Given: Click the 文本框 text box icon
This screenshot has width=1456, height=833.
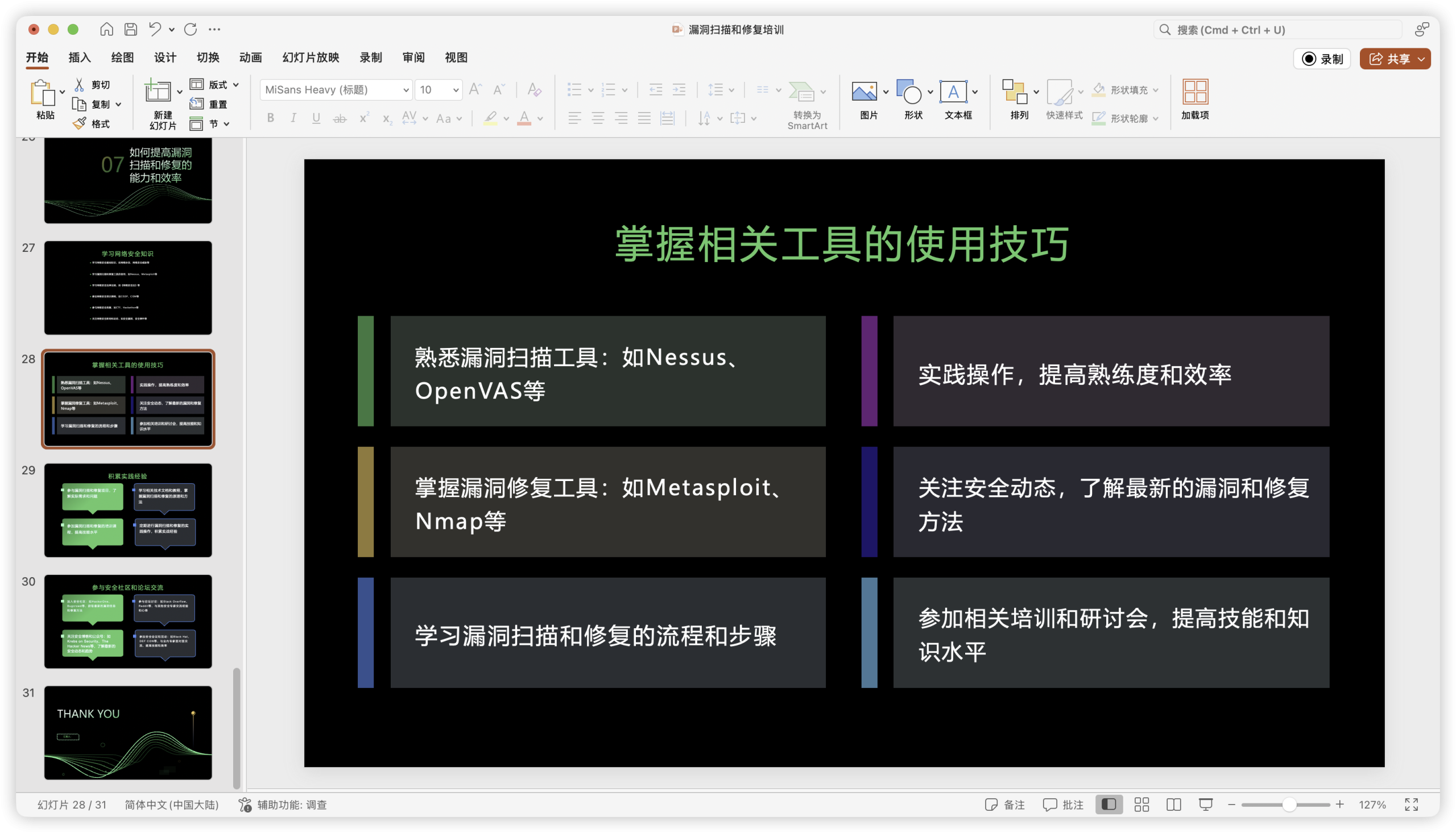Looking at the screenshot, I should point(953,92).
